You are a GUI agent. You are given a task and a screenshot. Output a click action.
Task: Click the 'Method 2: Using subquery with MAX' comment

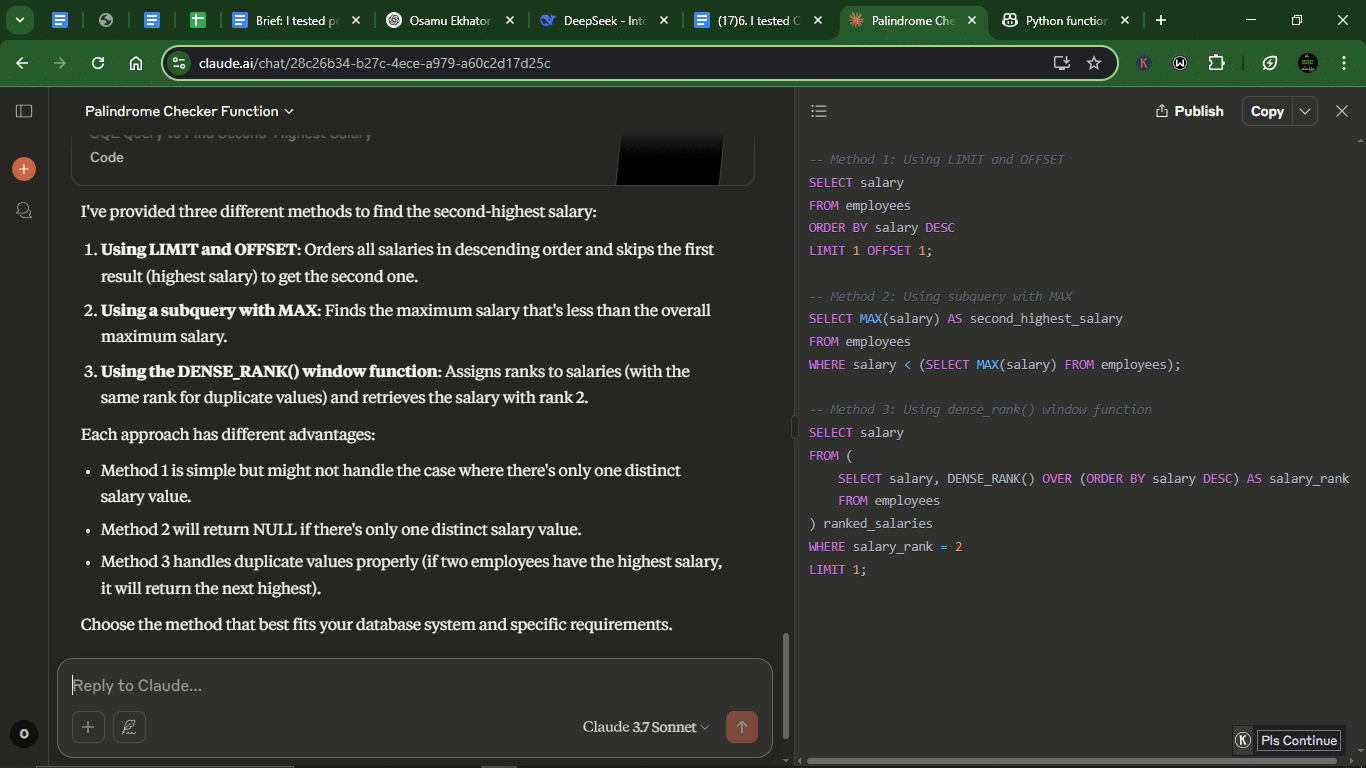(940, 296)
